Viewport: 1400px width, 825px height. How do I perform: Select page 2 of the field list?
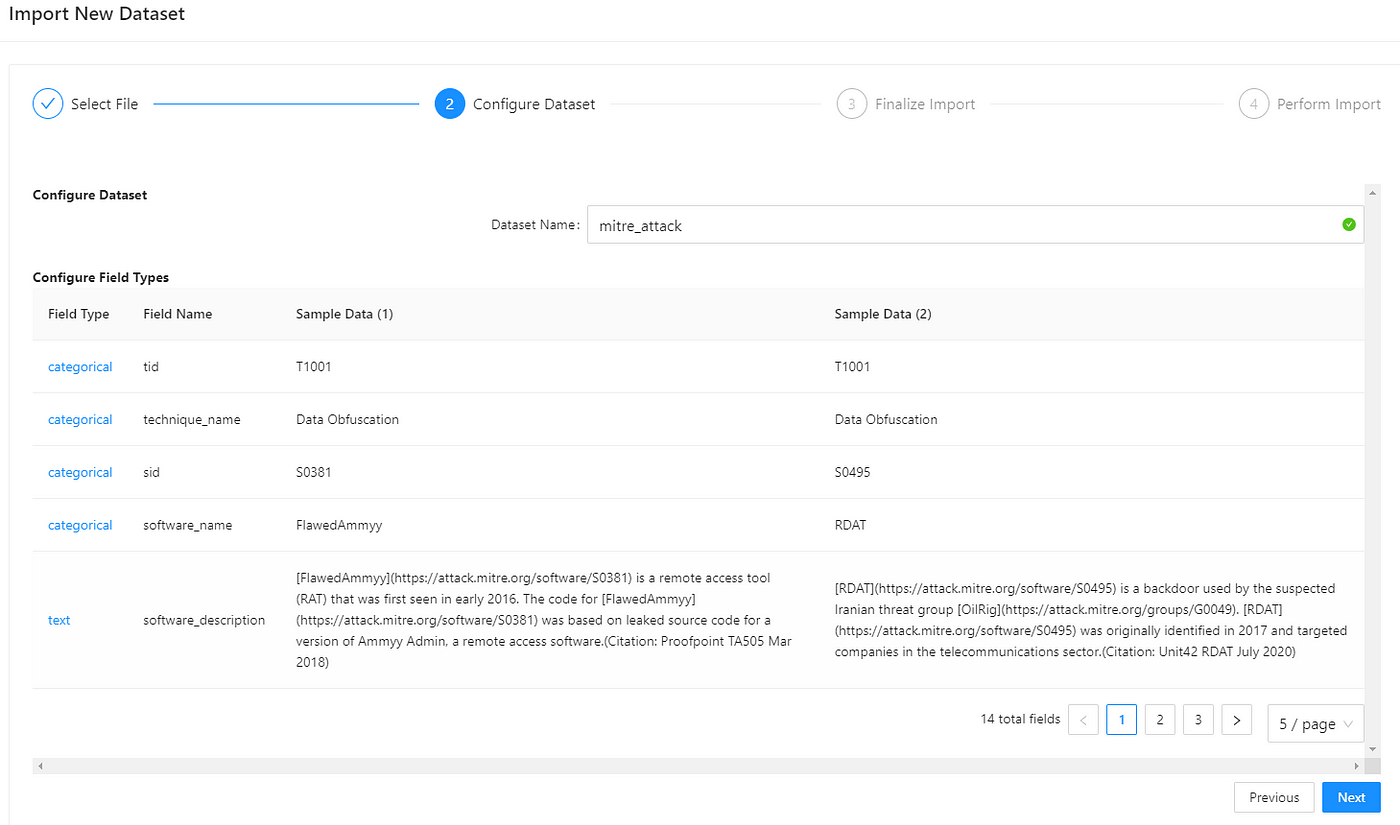point(1160,719)
